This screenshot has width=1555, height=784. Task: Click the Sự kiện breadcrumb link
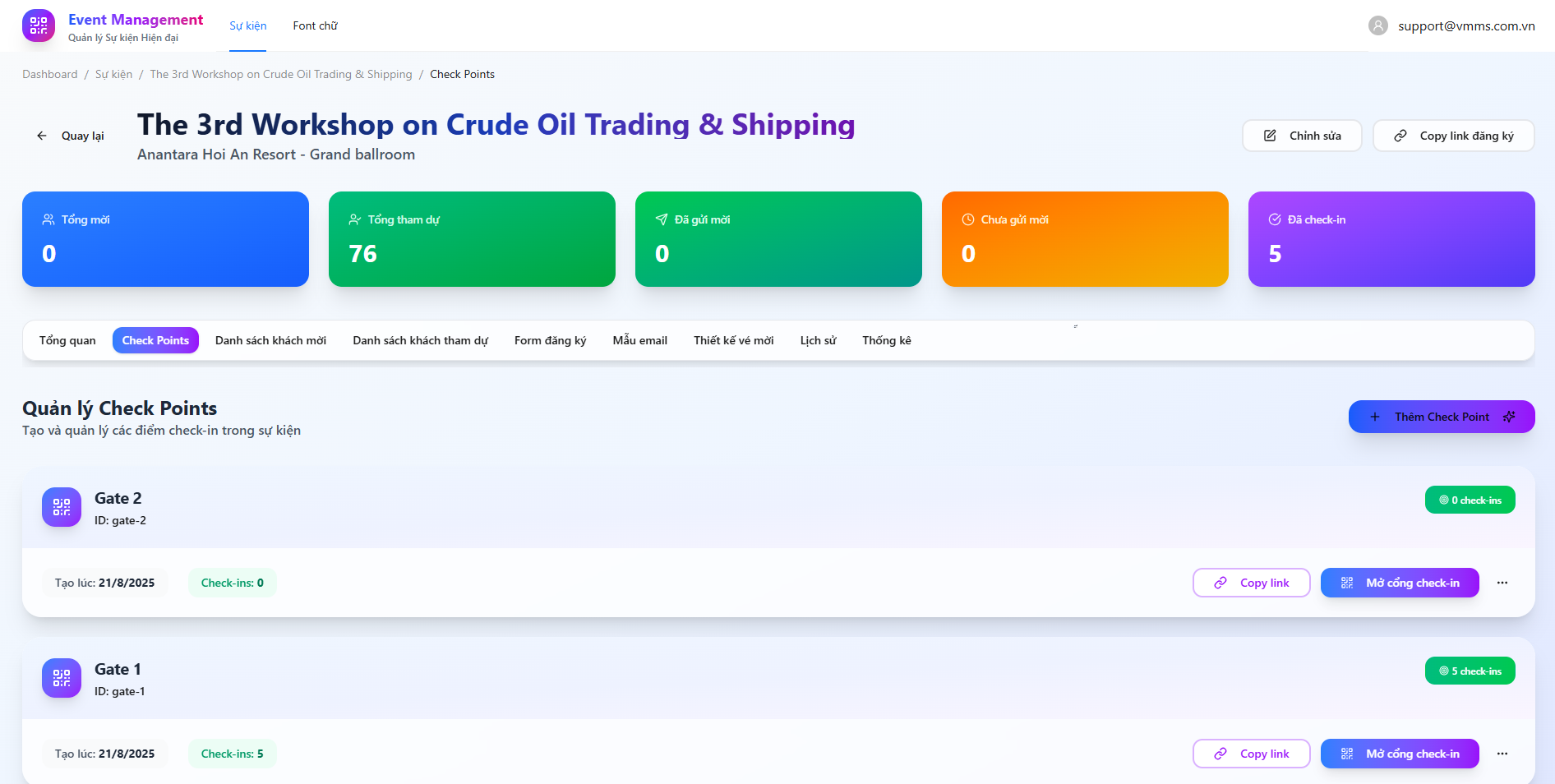click(x=113, y=75)
